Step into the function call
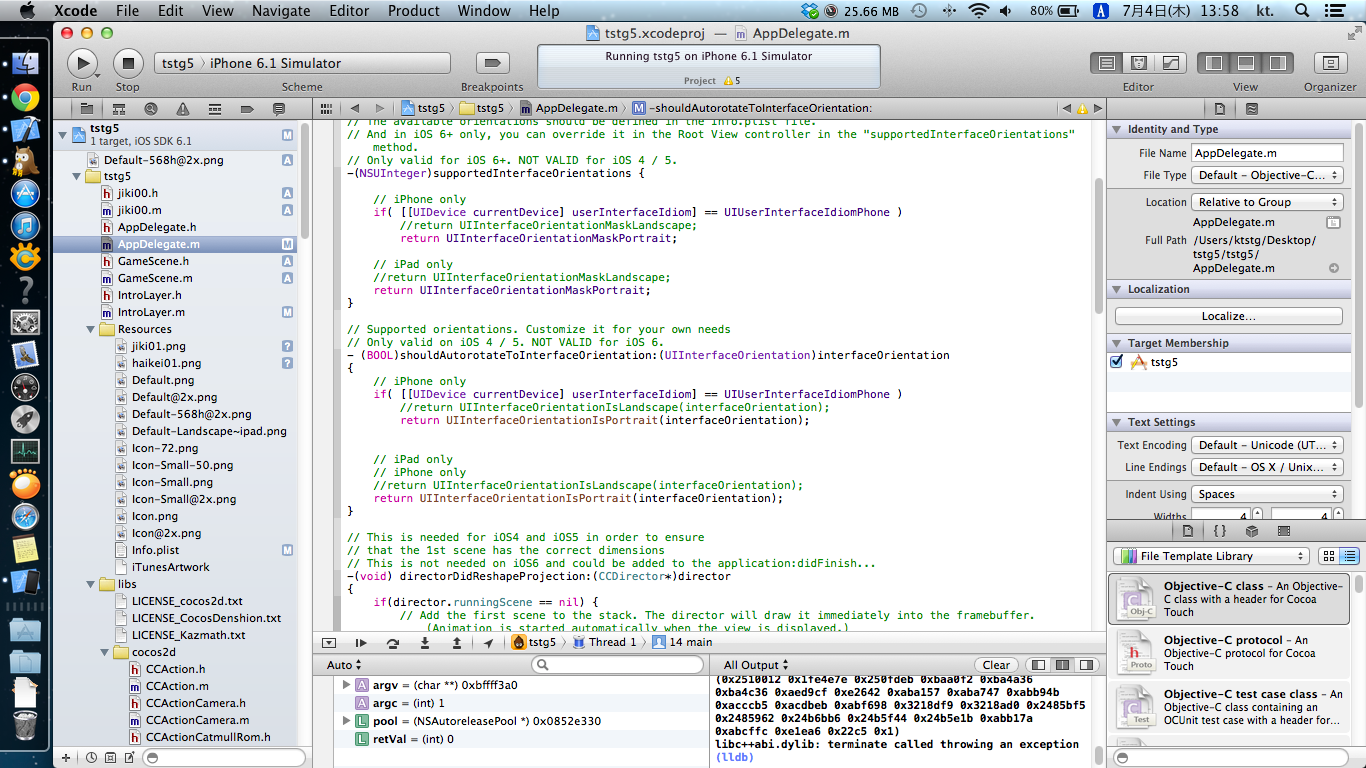 pos(425,642)
